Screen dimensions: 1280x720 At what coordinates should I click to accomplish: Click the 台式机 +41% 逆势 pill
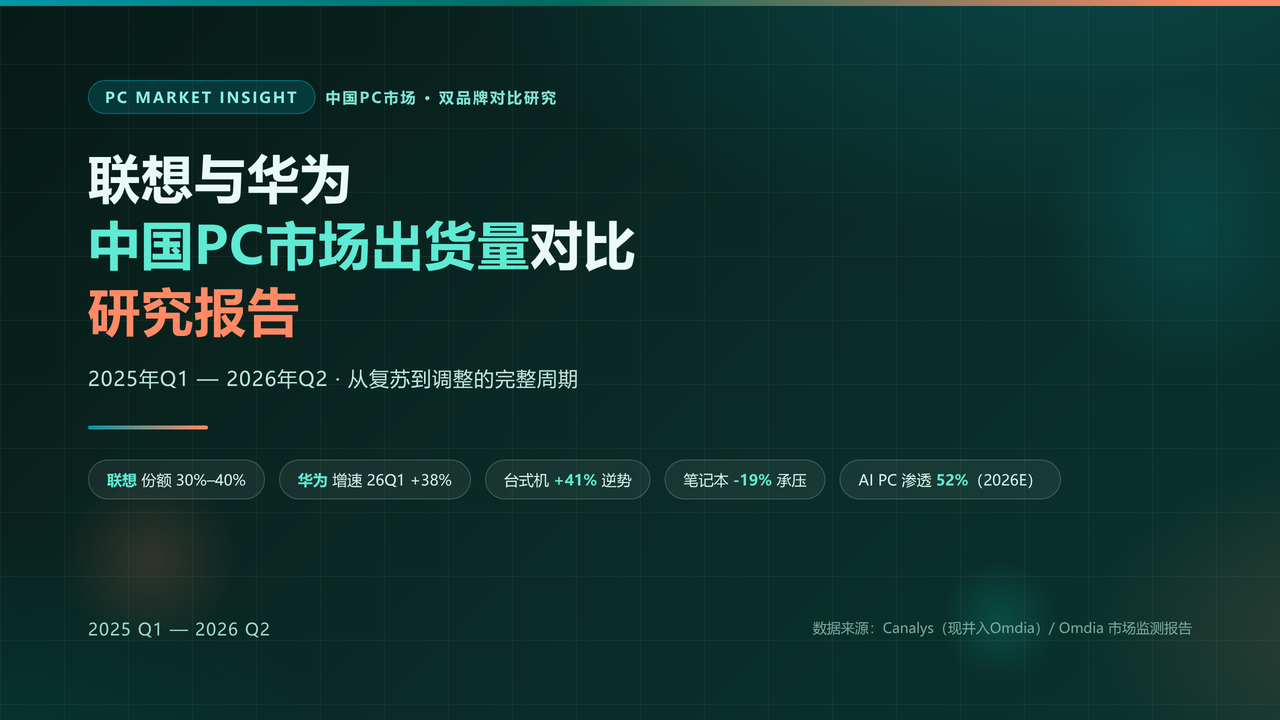567,480
